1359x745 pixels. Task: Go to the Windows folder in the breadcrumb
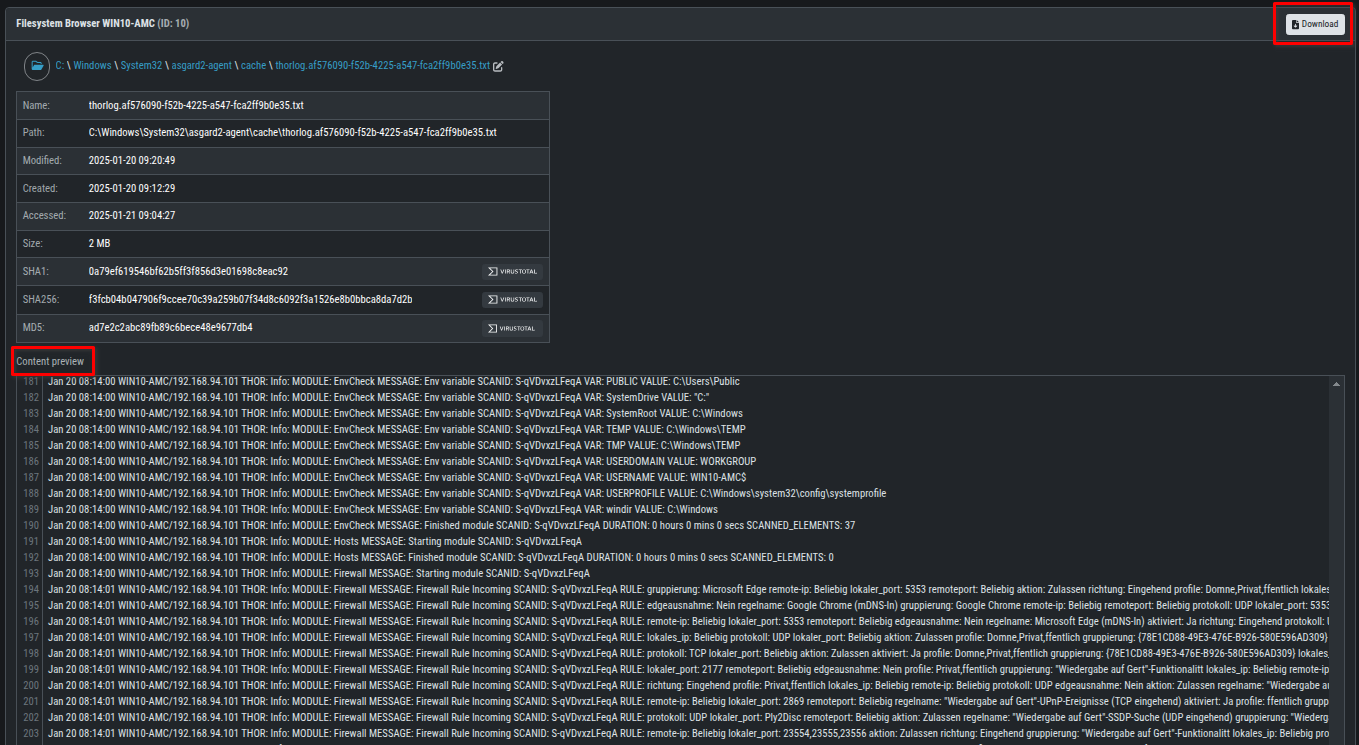tap(92, 66)
